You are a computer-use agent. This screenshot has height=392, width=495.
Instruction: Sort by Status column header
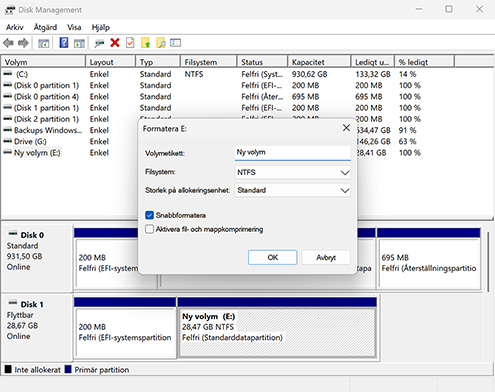pos(262,62)
